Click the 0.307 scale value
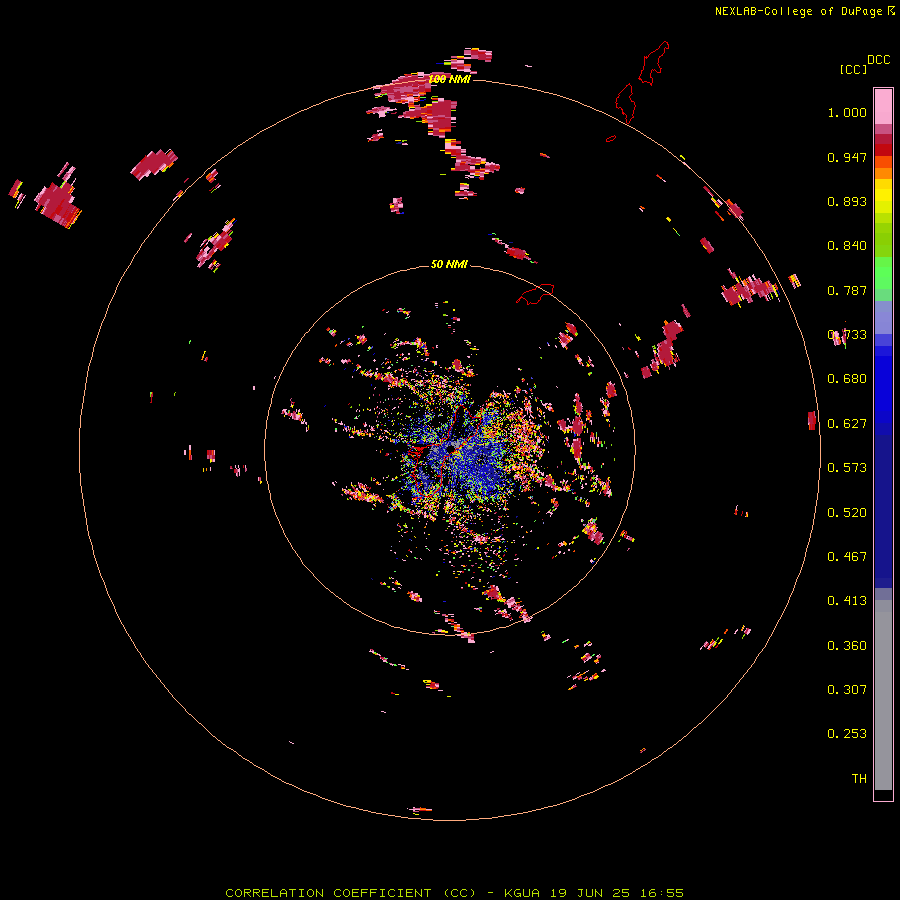The image size is (900, 900). 847,690
